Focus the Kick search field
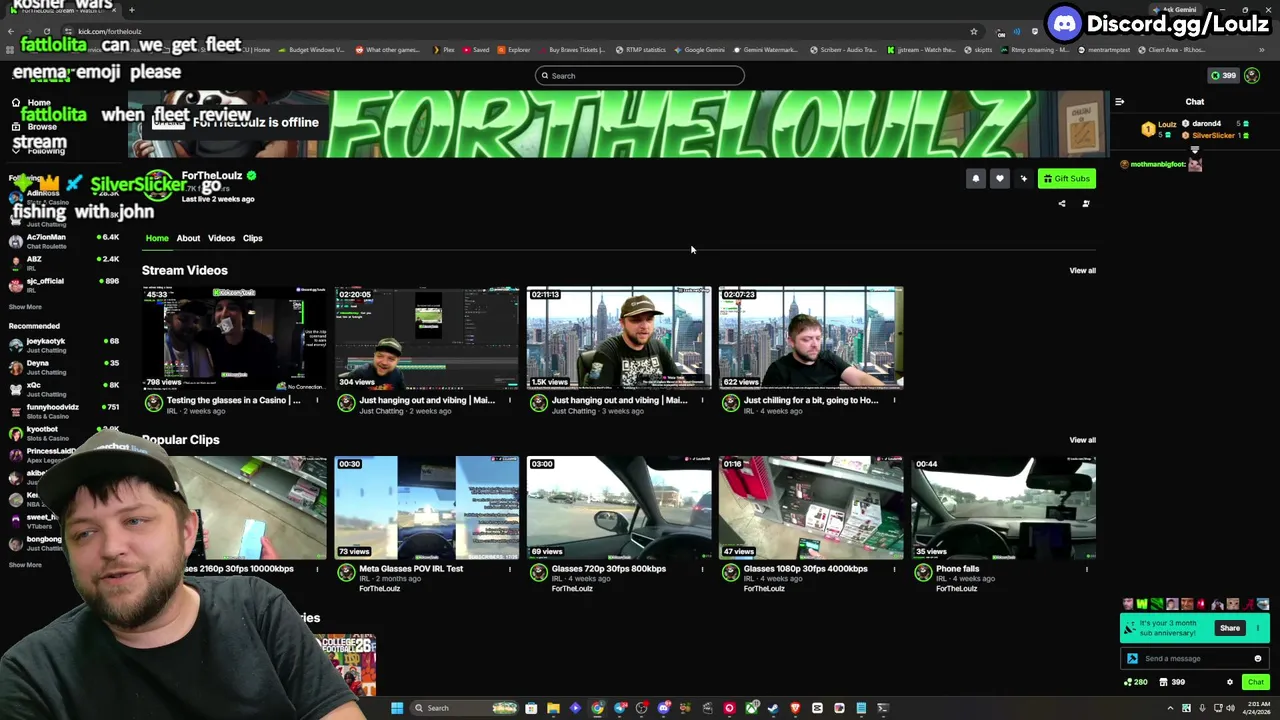 [640, 76]
